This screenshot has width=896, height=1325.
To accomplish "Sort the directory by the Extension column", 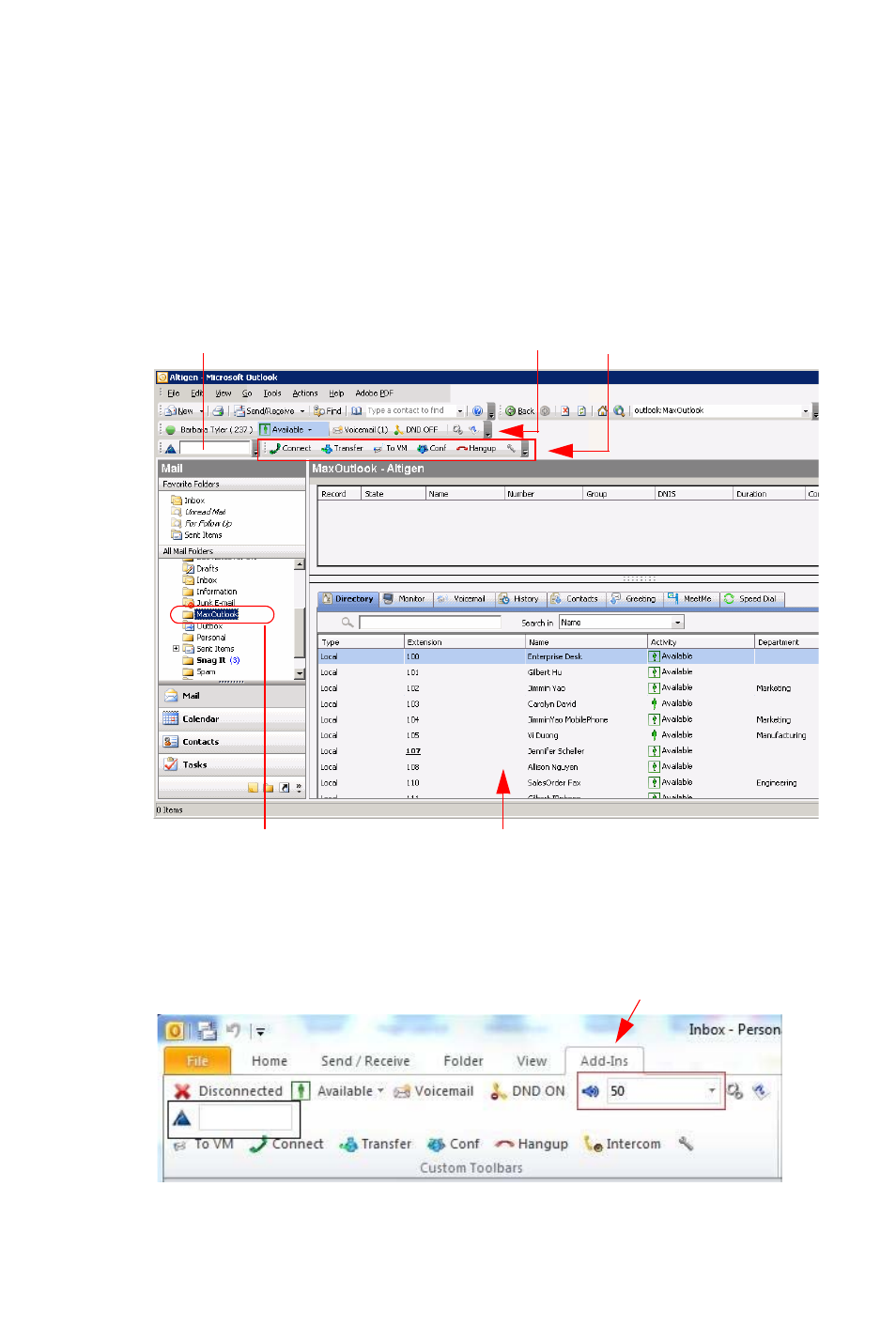I will (x=465, y=642).
